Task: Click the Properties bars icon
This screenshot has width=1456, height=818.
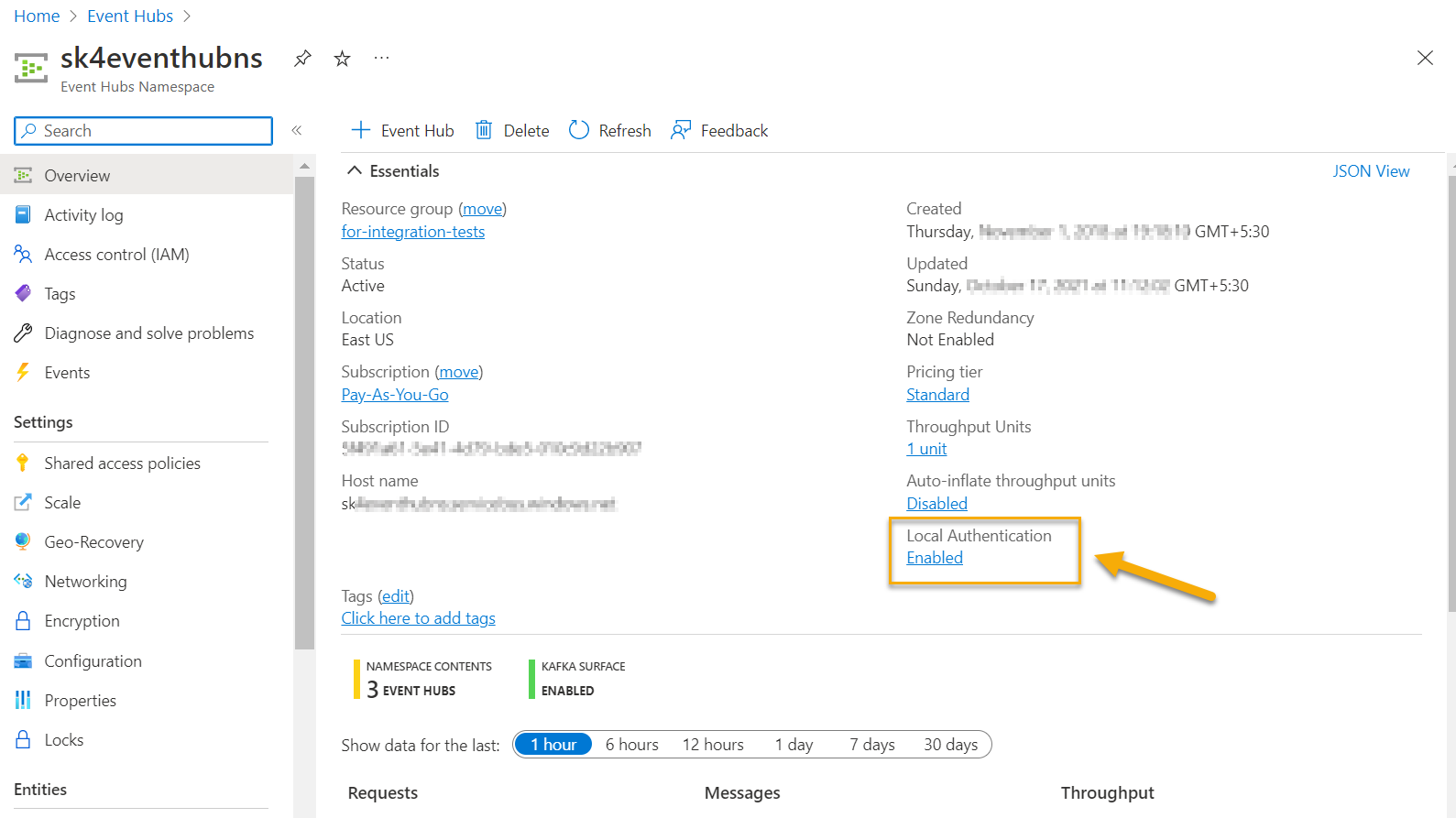Action: tap(23, 700)
